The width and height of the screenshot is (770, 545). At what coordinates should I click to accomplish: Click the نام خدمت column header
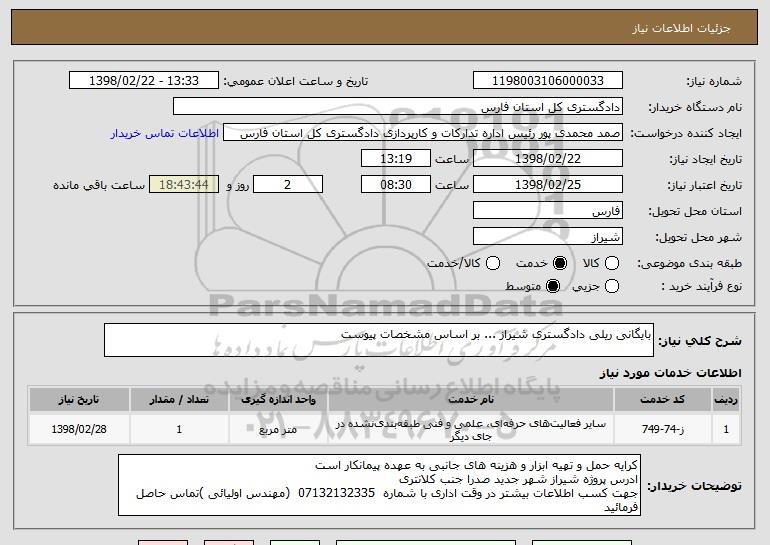pos(471,400)
